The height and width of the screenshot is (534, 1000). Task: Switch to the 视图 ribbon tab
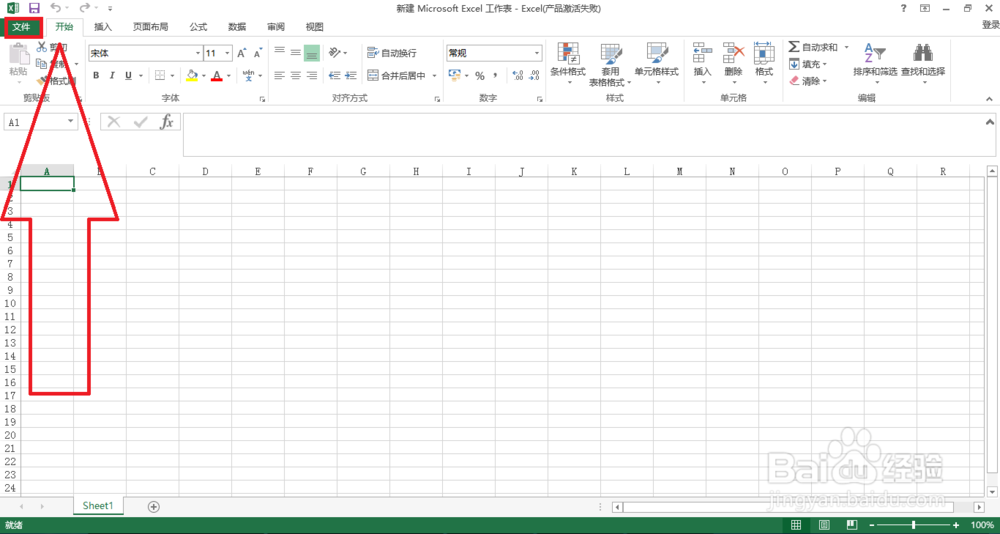tap(314, 27)
